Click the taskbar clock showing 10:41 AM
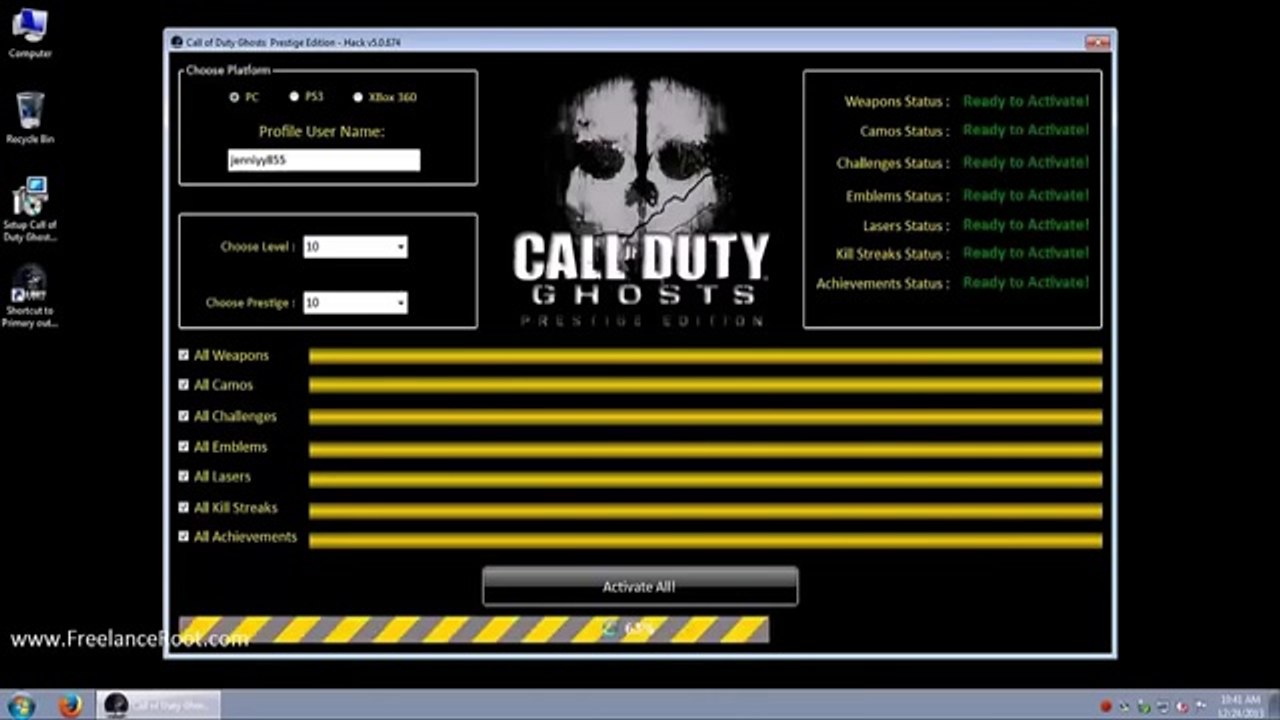The image size is (1280, 720). click(x=1240, y=705)
